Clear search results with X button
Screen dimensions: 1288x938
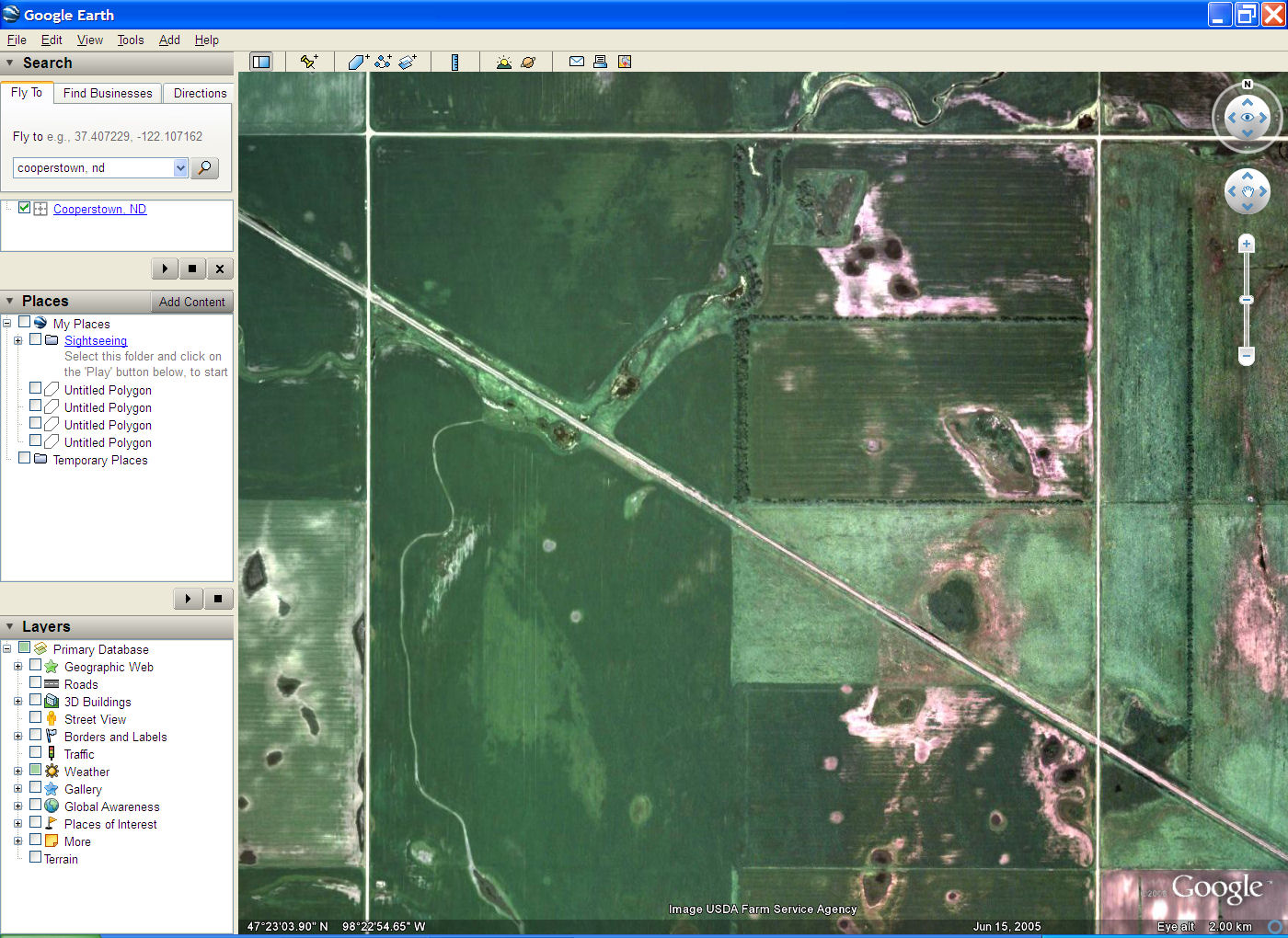click(x=220, y=269)
